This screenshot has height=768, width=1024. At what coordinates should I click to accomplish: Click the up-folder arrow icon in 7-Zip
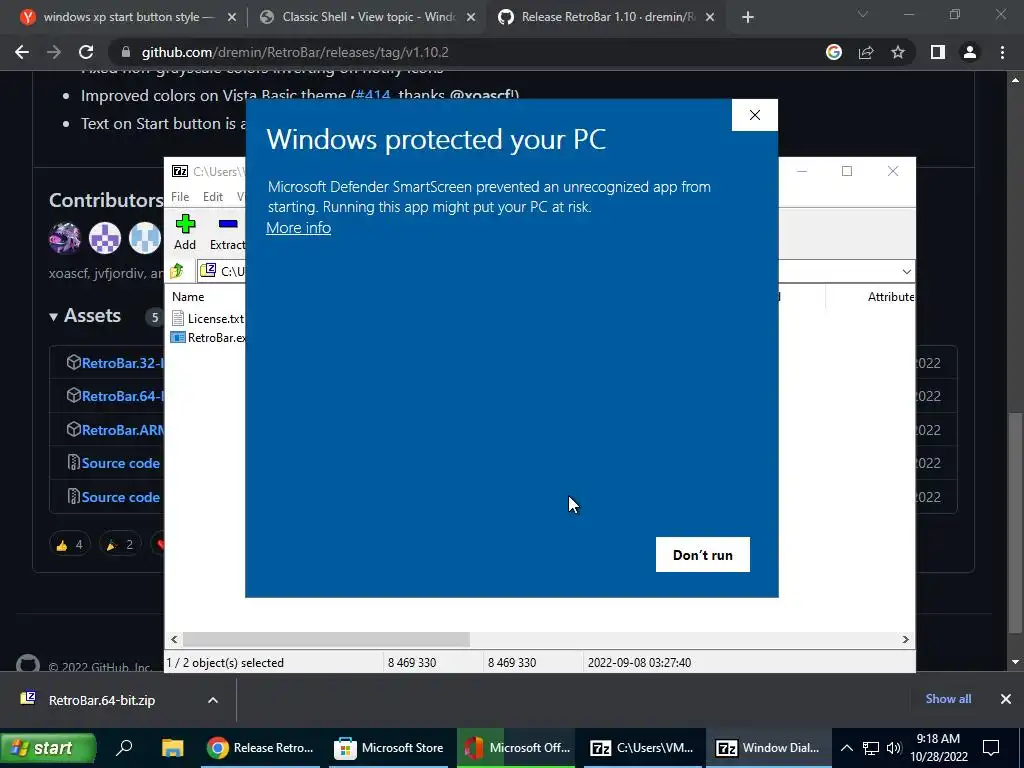(177, 270)
